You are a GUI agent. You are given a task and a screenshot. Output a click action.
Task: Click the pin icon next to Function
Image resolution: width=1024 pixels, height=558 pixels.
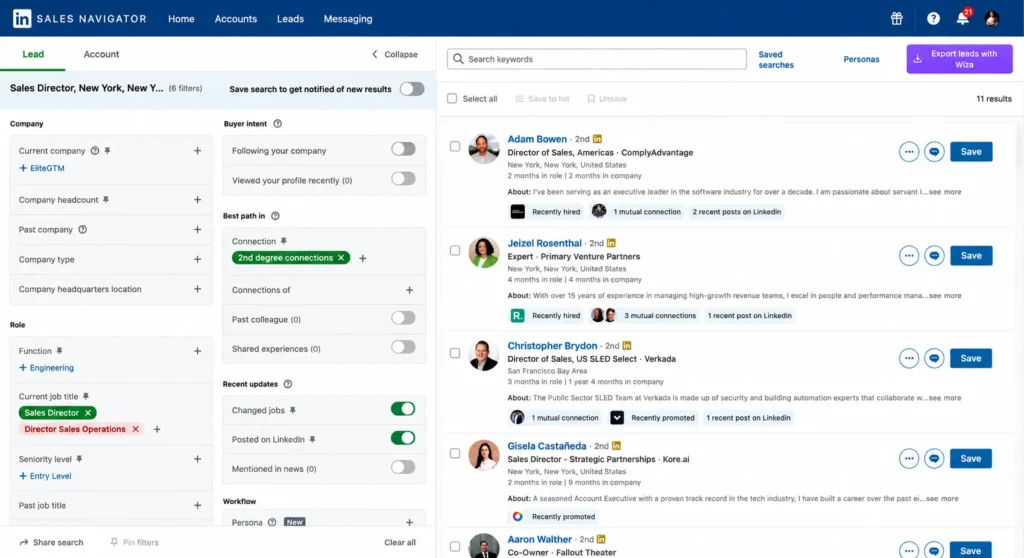click(59, 351)
